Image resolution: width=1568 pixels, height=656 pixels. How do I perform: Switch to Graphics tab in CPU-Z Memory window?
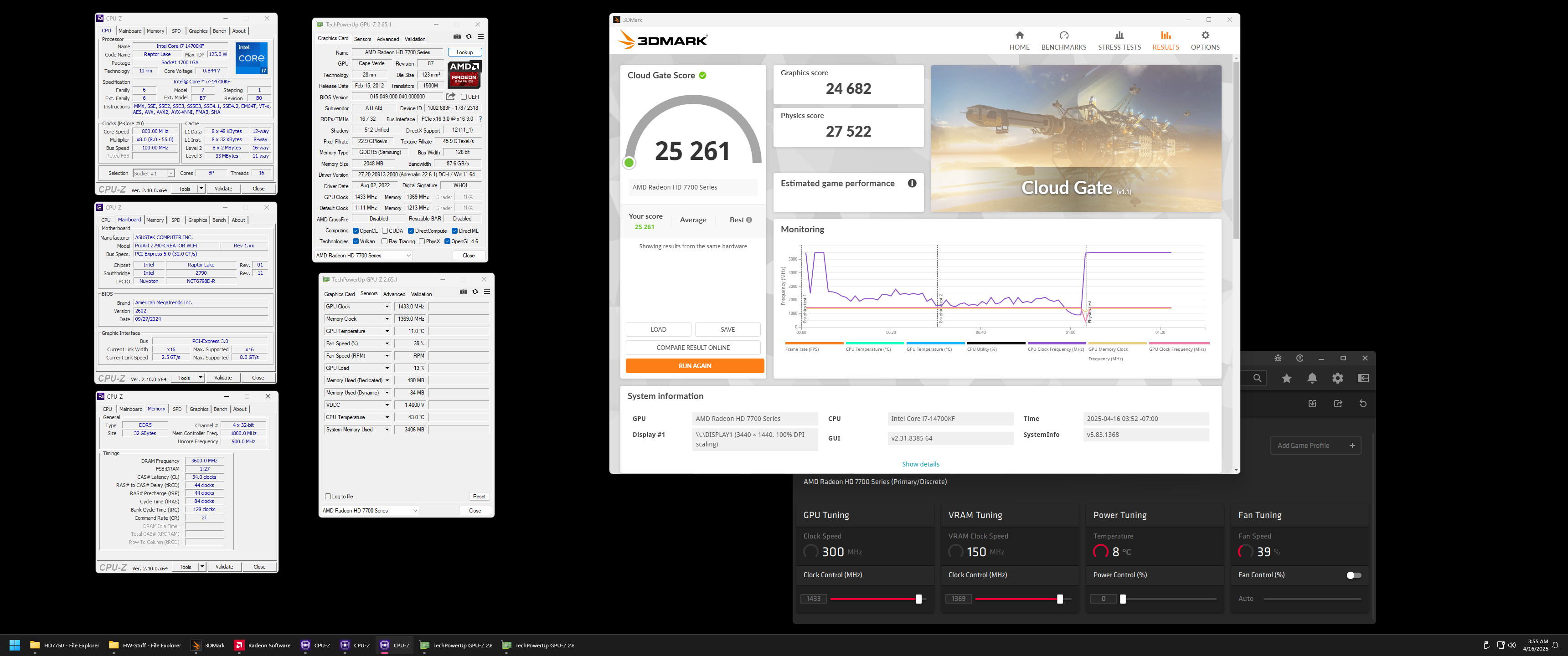[199, 409]
